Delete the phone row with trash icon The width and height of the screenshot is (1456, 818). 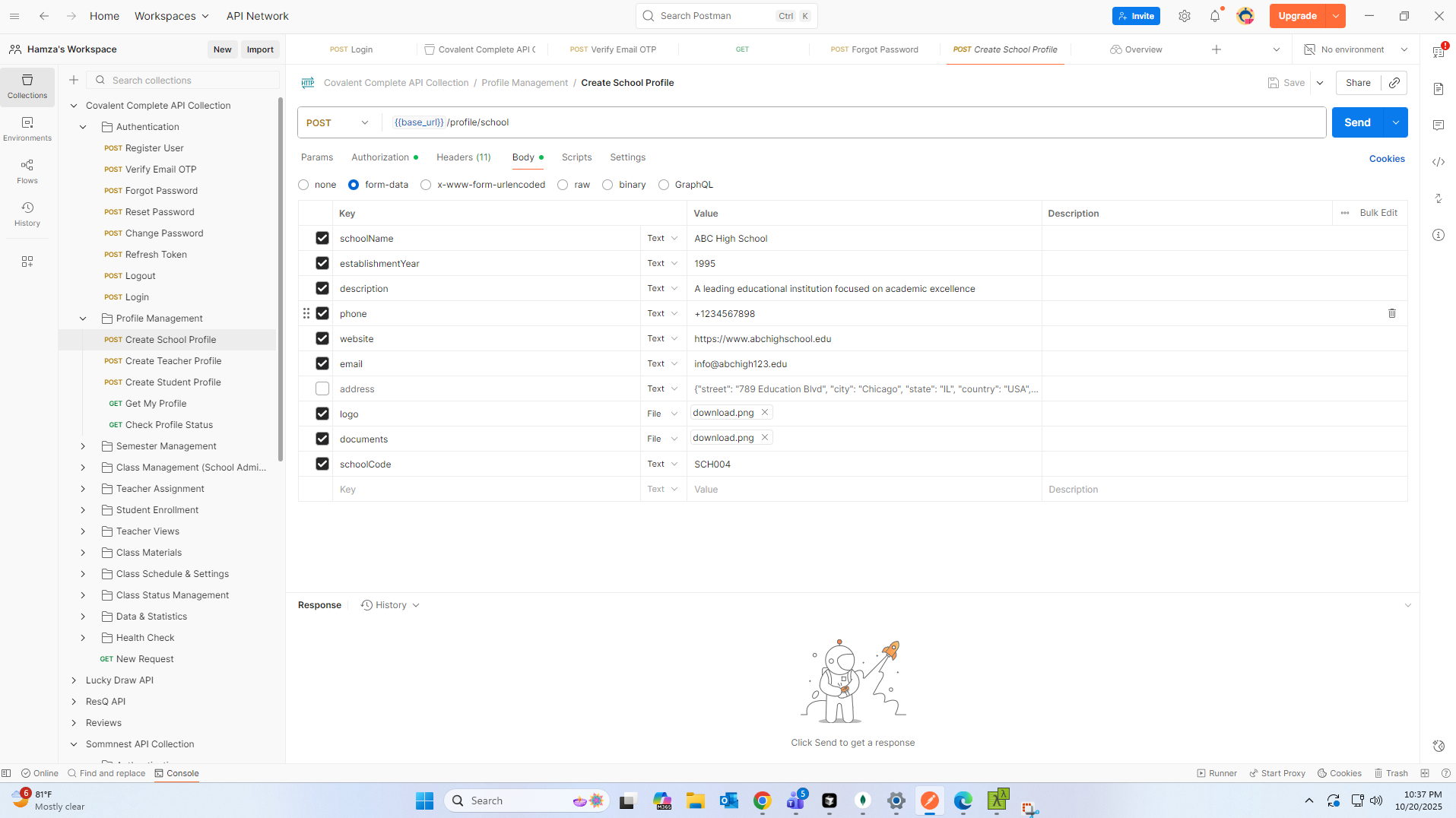1392,313
